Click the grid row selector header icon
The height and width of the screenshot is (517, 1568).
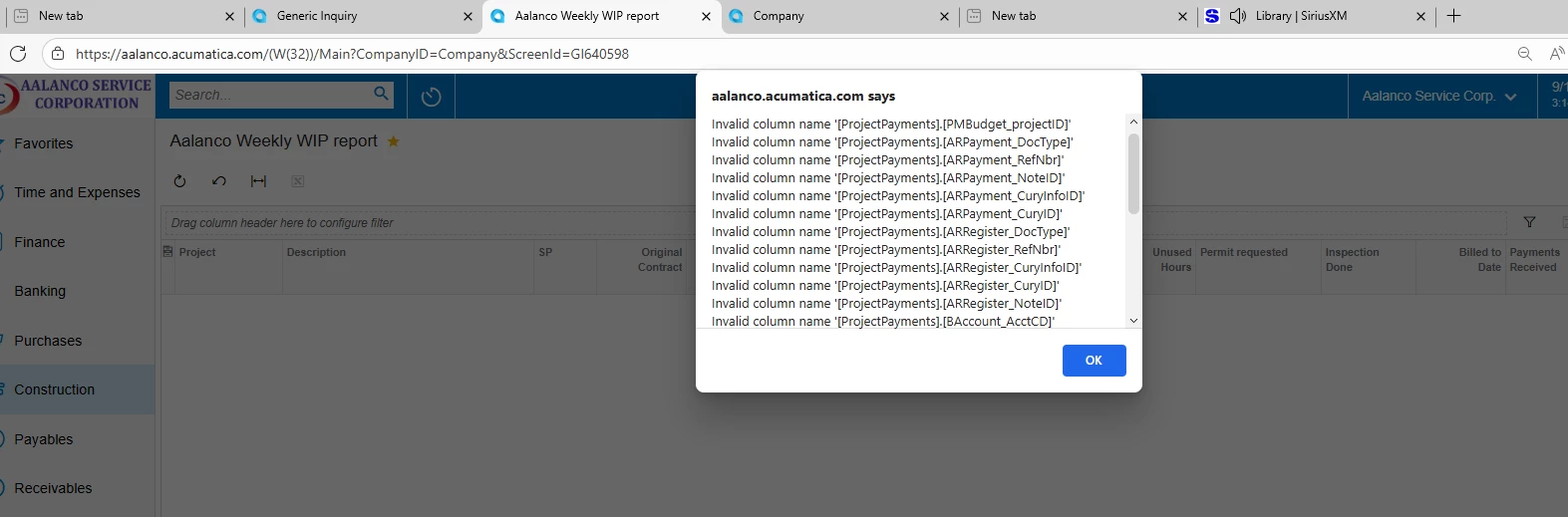click(167, 252)
